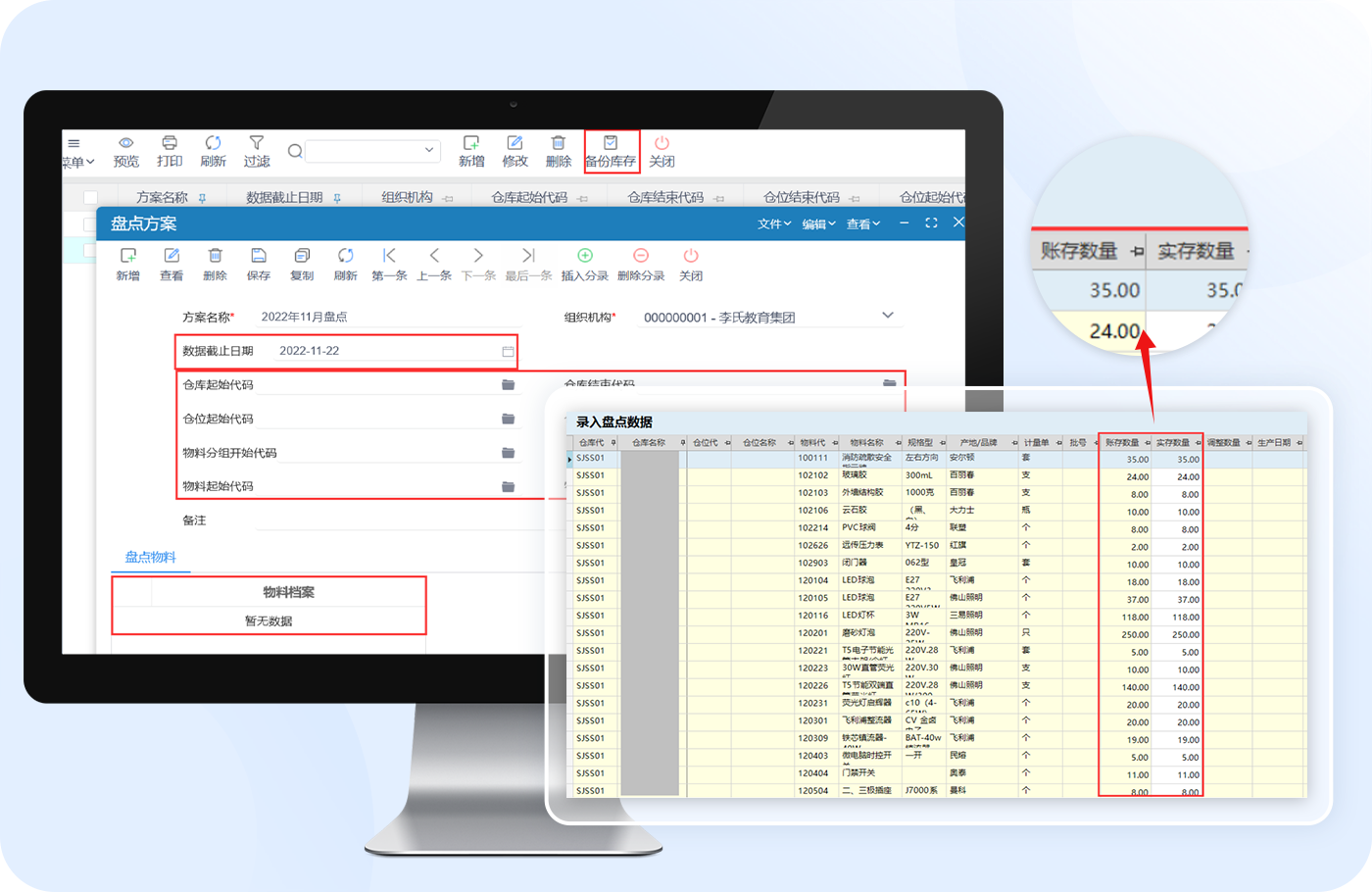Tick the select-all checkbox in list header
1372x892 pixels.
click(90, 198)
